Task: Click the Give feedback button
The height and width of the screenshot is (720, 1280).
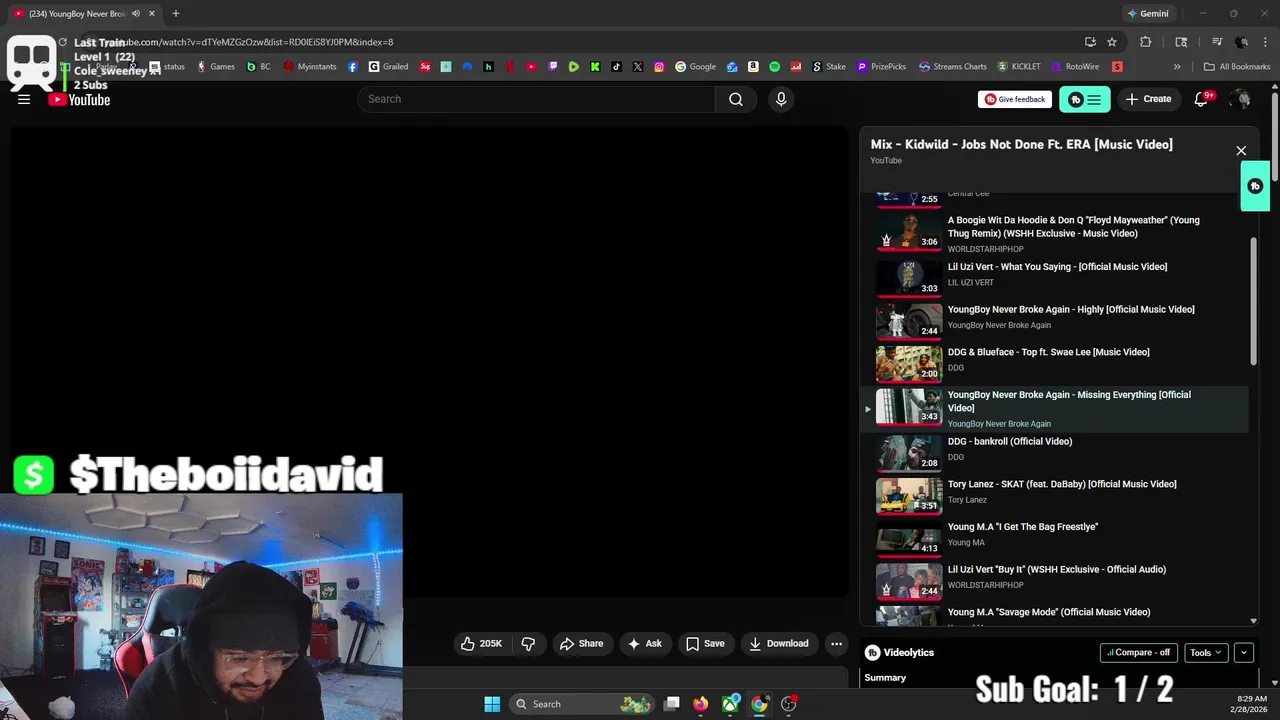Action: point(1015,99)
